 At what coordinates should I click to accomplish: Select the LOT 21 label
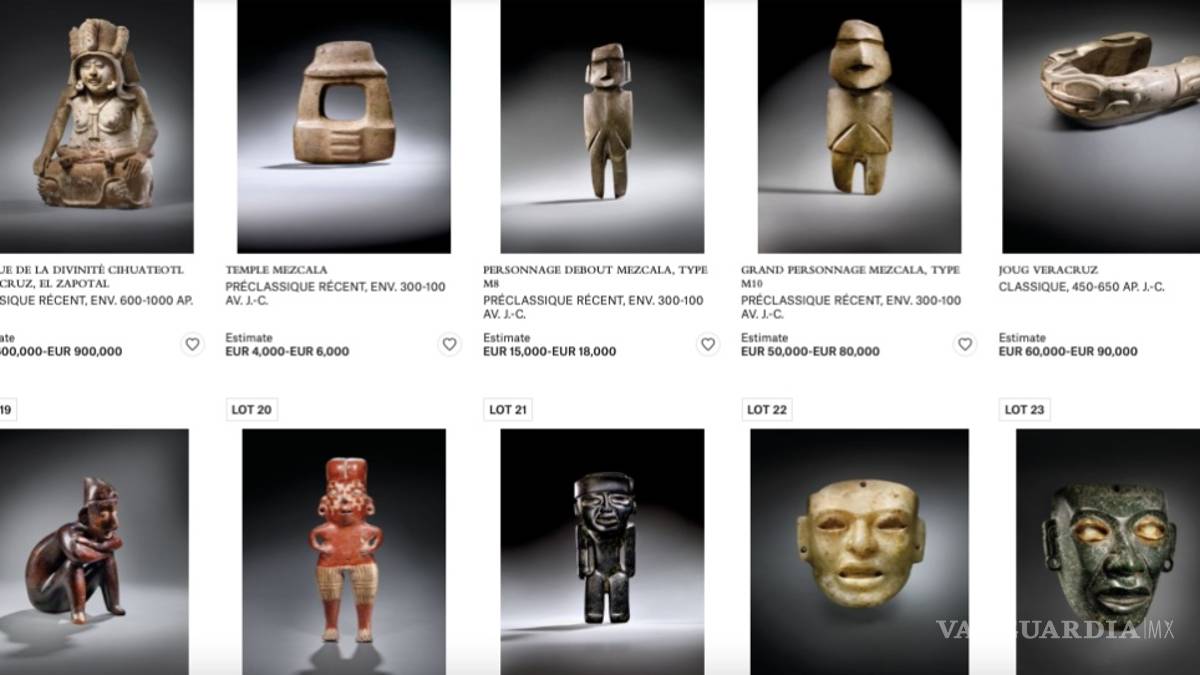click(x=508, y=409)
